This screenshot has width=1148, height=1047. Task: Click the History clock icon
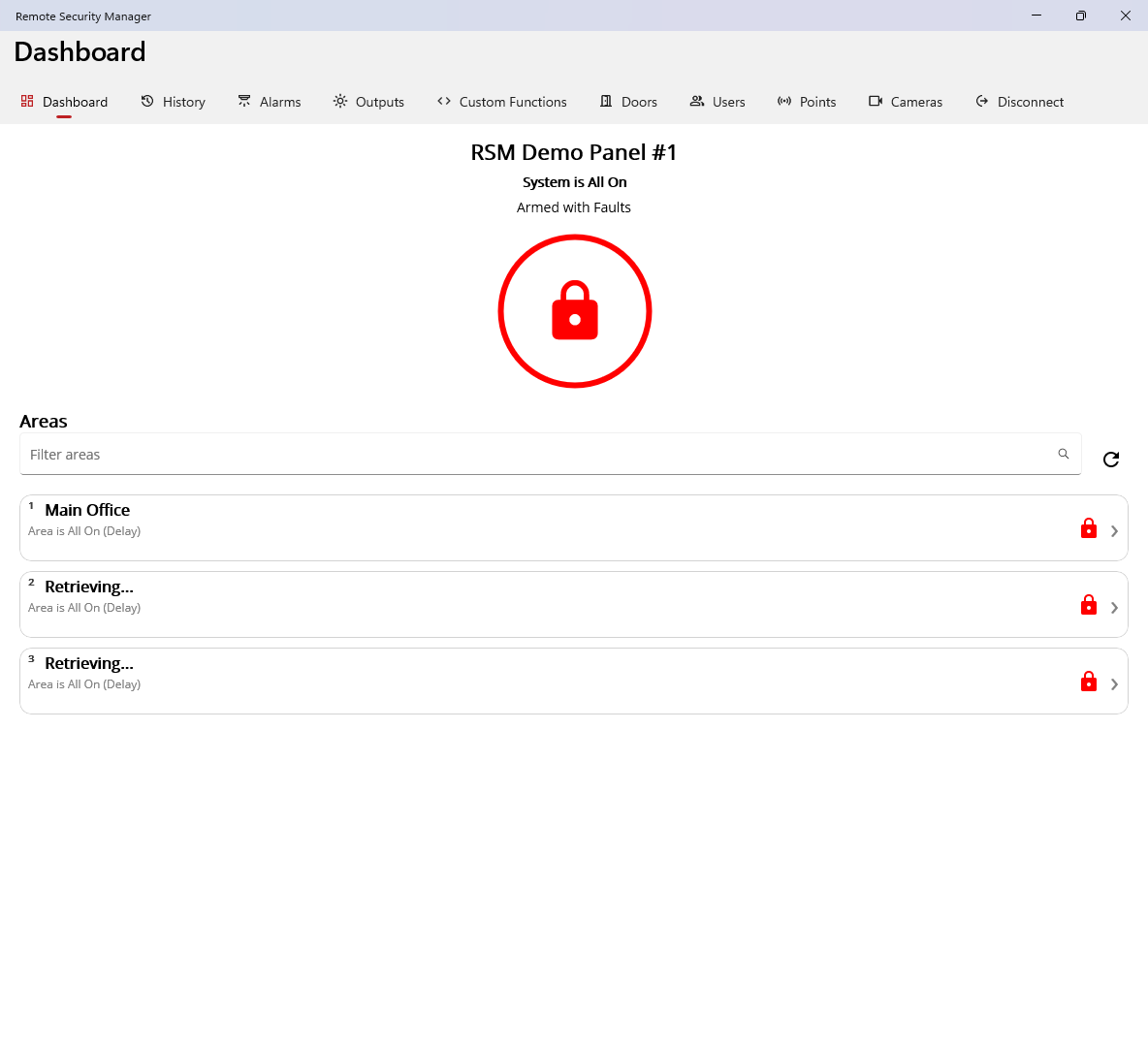coord(147,101)
